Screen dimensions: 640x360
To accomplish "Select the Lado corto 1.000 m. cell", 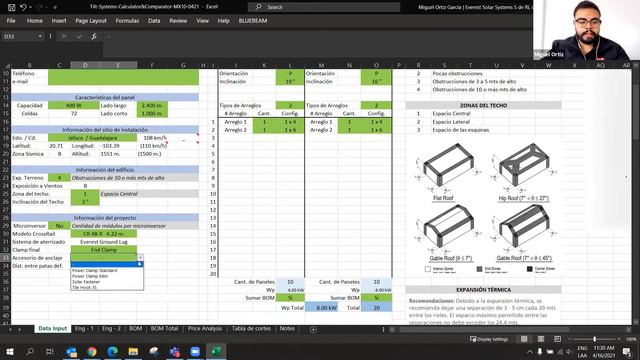I will (152, 113).
